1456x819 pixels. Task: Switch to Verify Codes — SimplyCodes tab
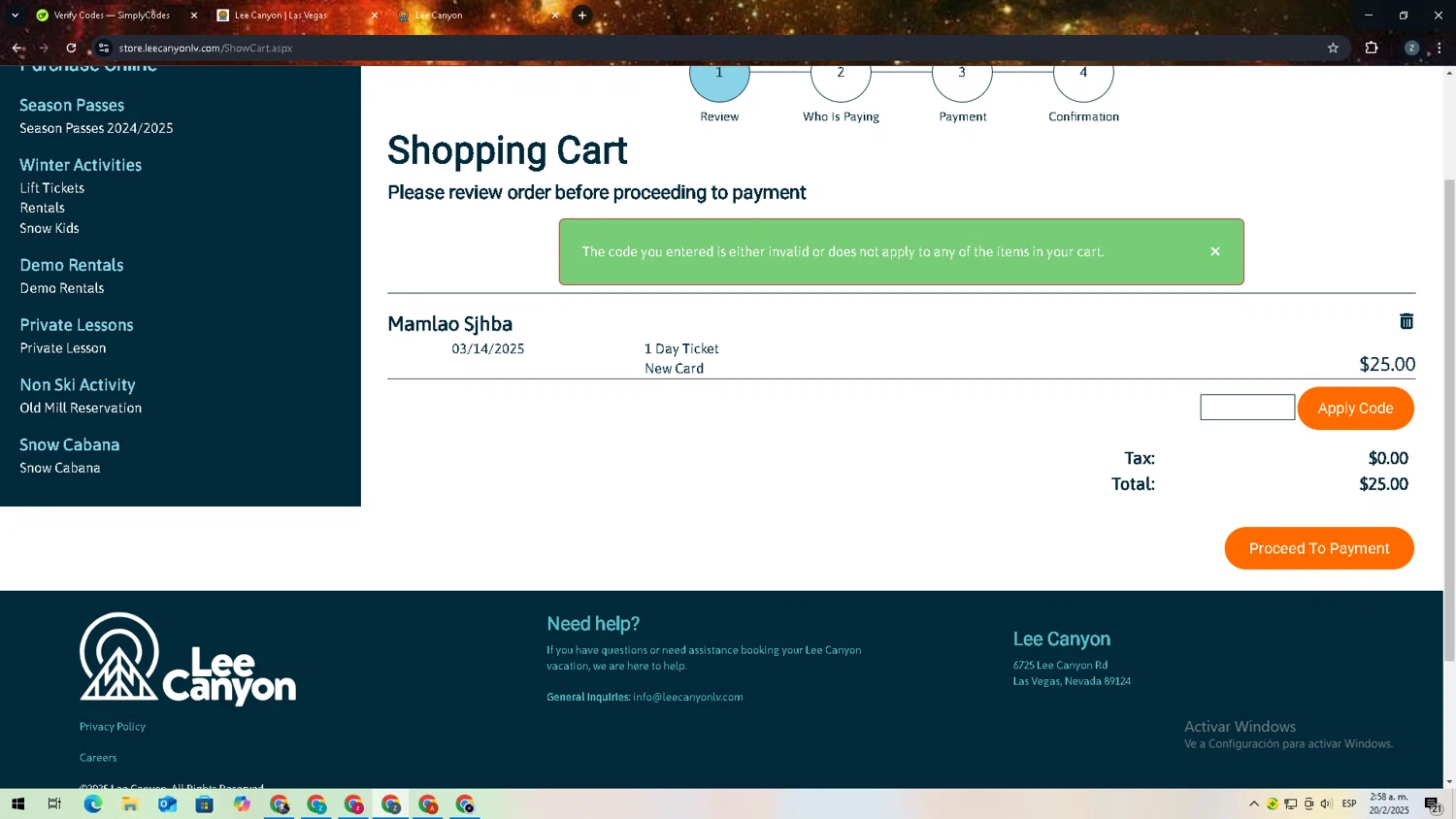pos(112,16)
